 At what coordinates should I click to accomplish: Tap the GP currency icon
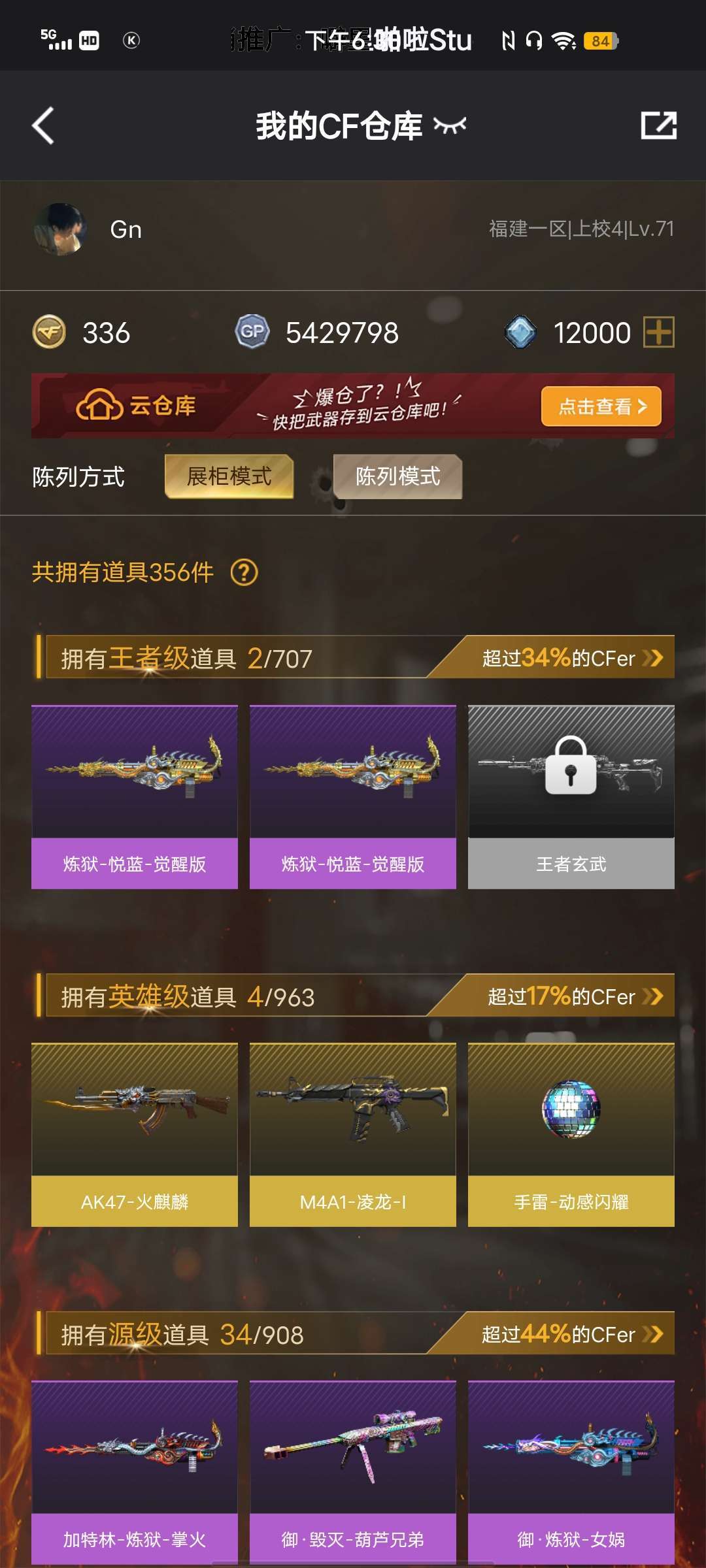[252, 332]
